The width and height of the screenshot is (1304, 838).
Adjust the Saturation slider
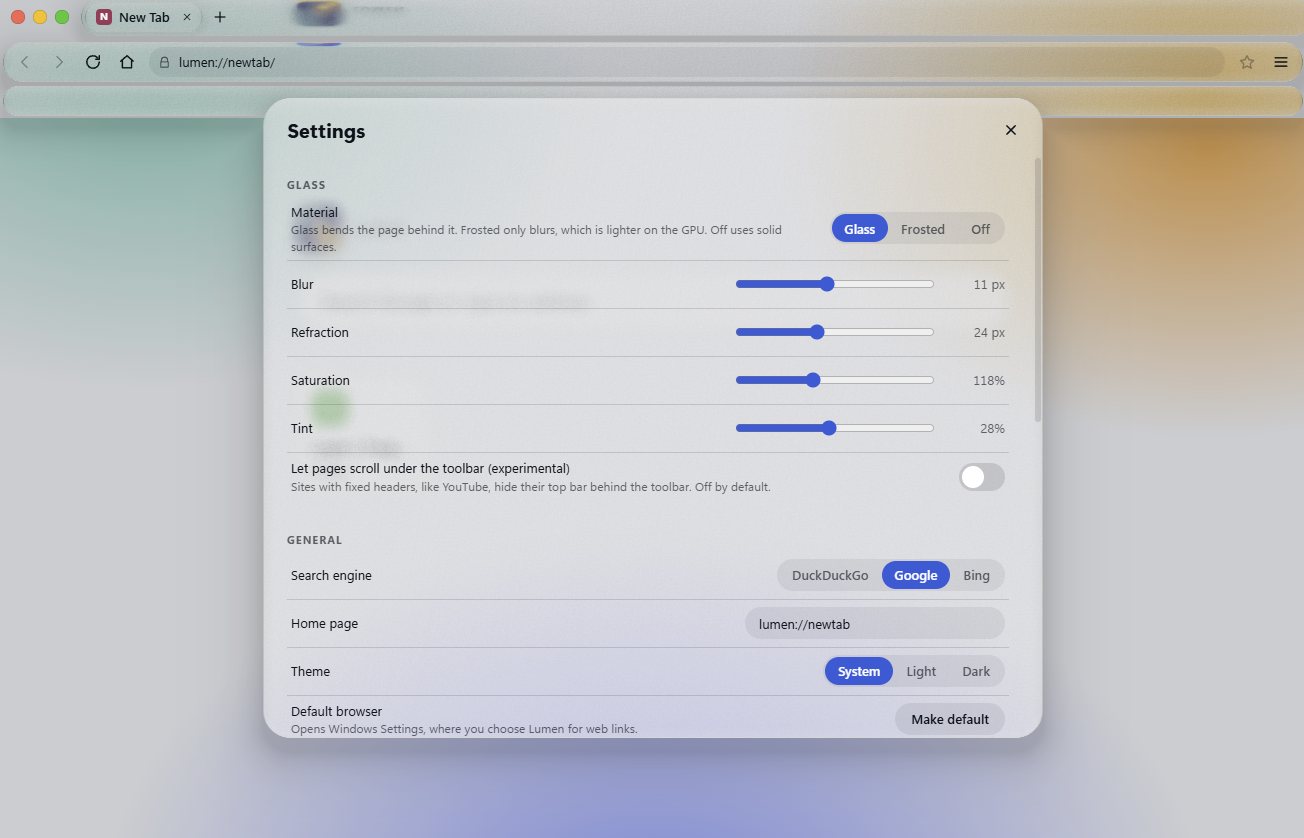[835, 380]
